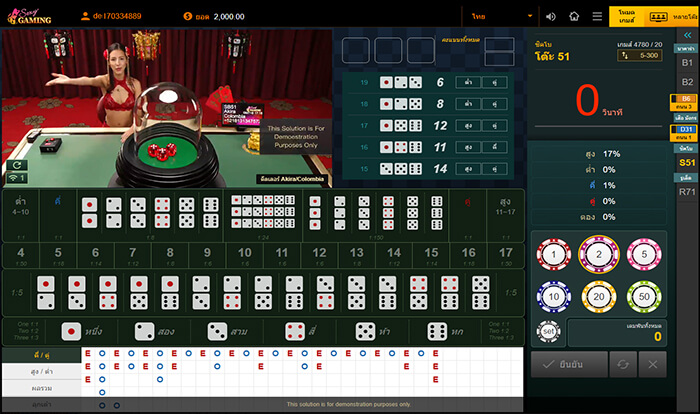The height and width of the screenshot is (414, 700).
Task: Bet on odd คี่ left of doubles
Action: (58, 216)
